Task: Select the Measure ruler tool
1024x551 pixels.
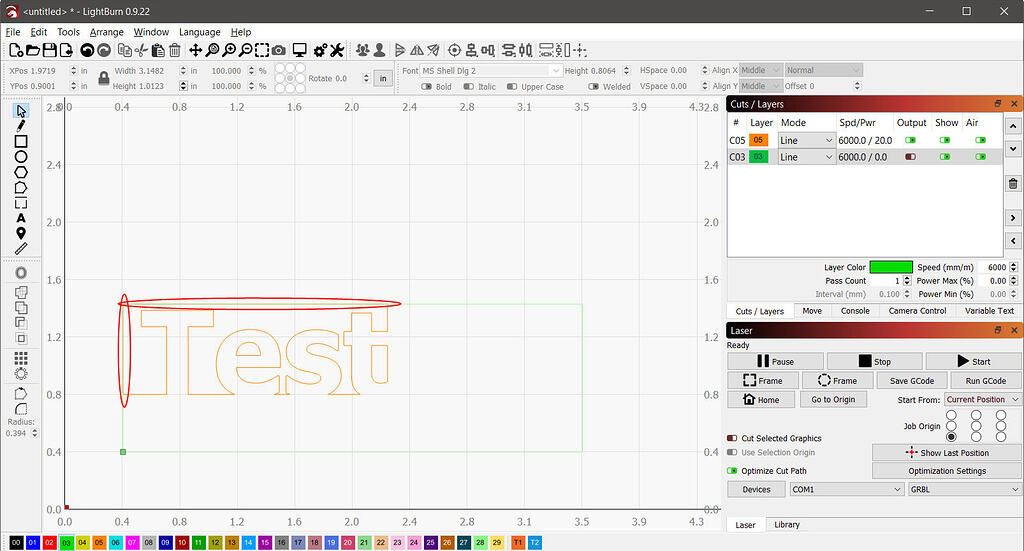Action: pos(21,248)
